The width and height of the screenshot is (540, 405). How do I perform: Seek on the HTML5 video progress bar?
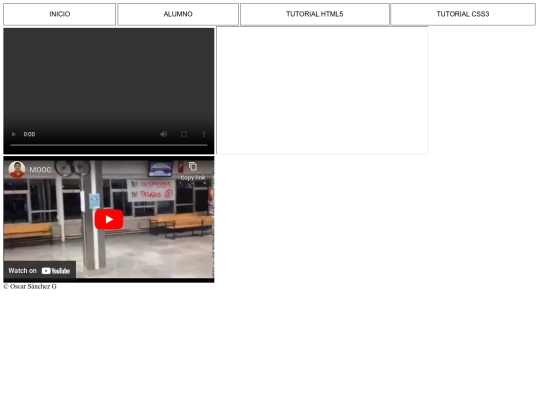click(109, 145)
